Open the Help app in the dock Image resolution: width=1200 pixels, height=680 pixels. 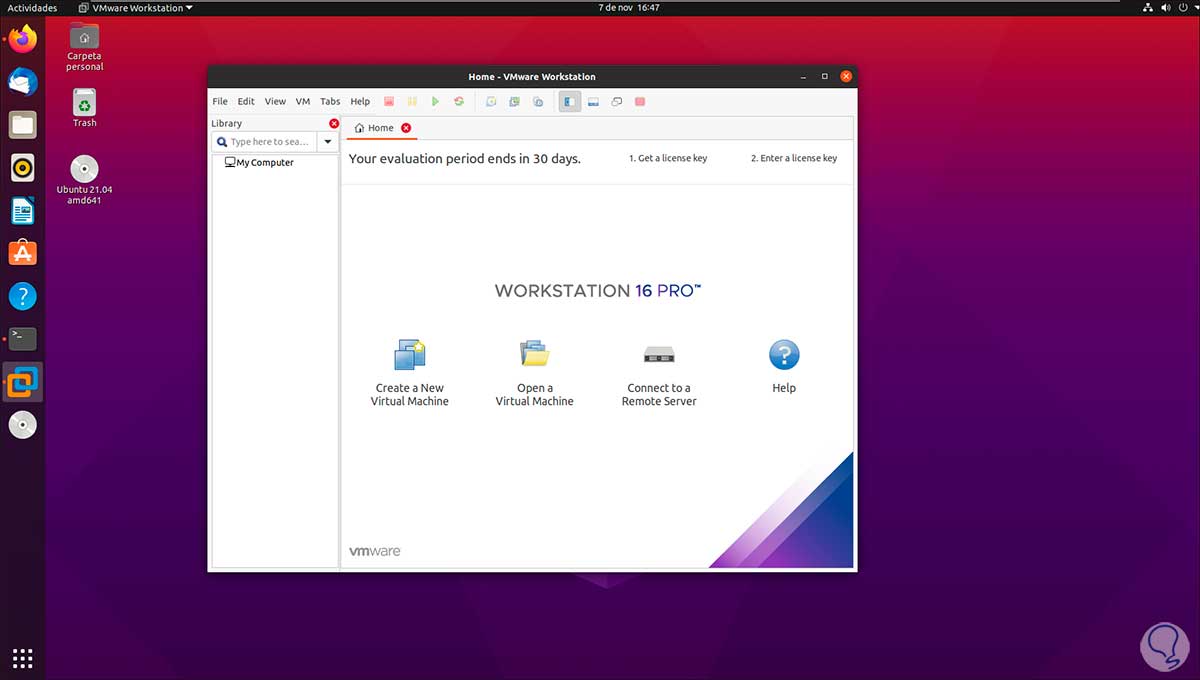pyautogui.click(x=23, y=296)
